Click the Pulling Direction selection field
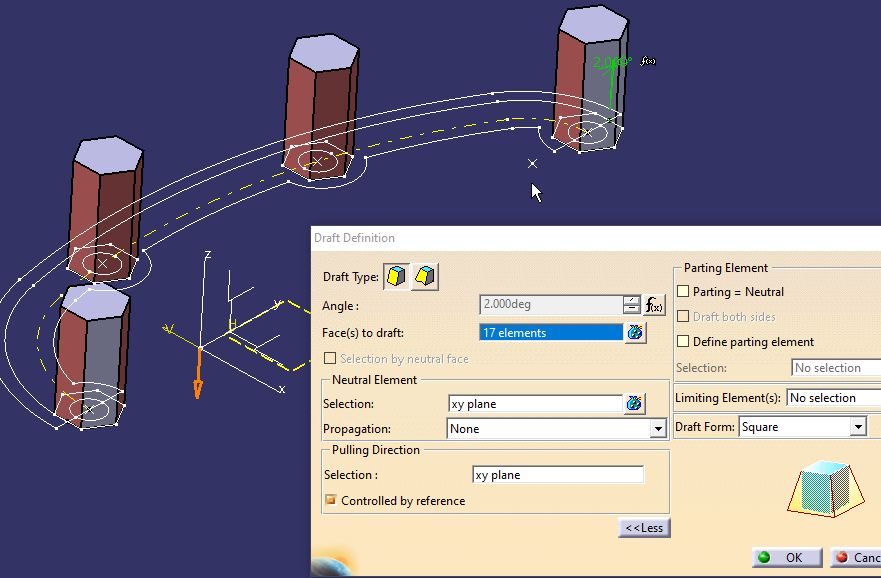The height and width of the screenshot is (578, 881). (x=557, y=475)
